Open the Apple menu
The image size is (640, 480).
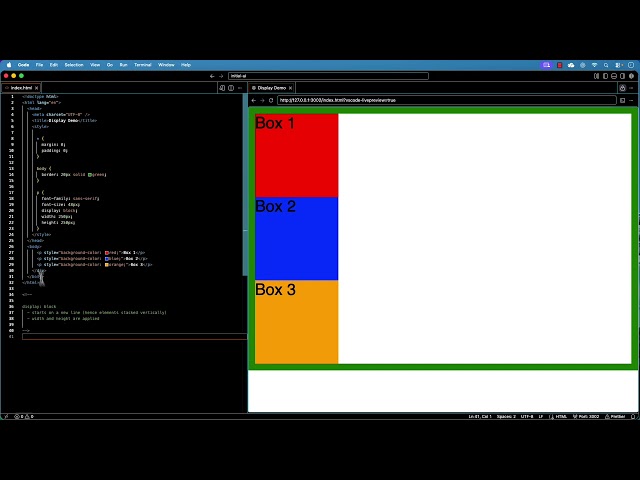coord(9,65)
